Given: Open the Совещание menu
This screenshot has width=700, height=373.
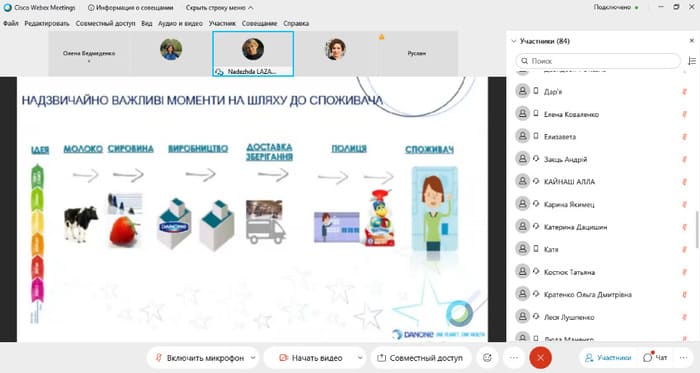Looking at the screenshot, I should [x=259, y=23].
